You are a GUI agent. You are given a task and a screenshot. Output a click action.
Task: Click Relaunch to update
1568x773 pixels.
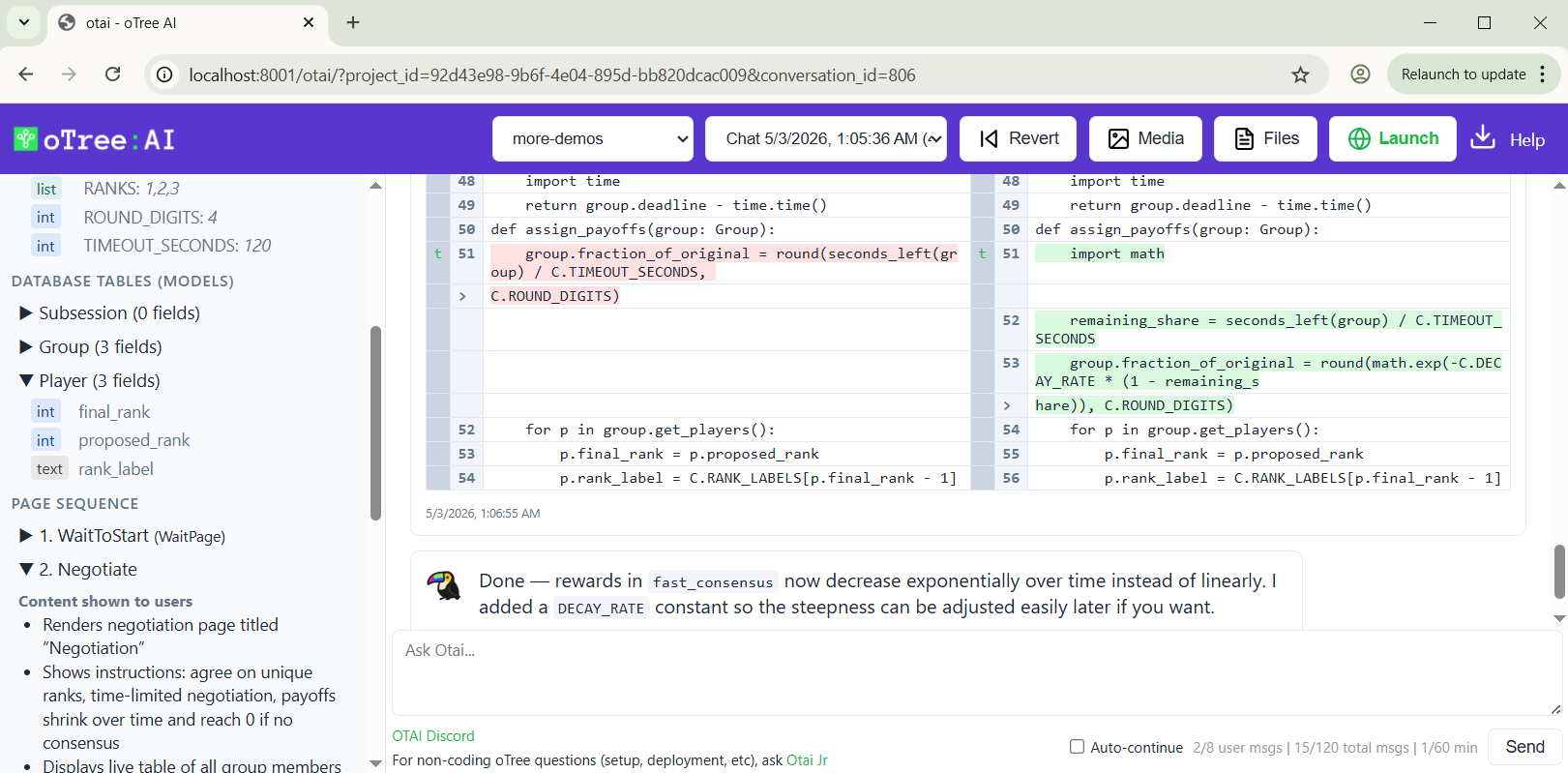point(1464,74)
